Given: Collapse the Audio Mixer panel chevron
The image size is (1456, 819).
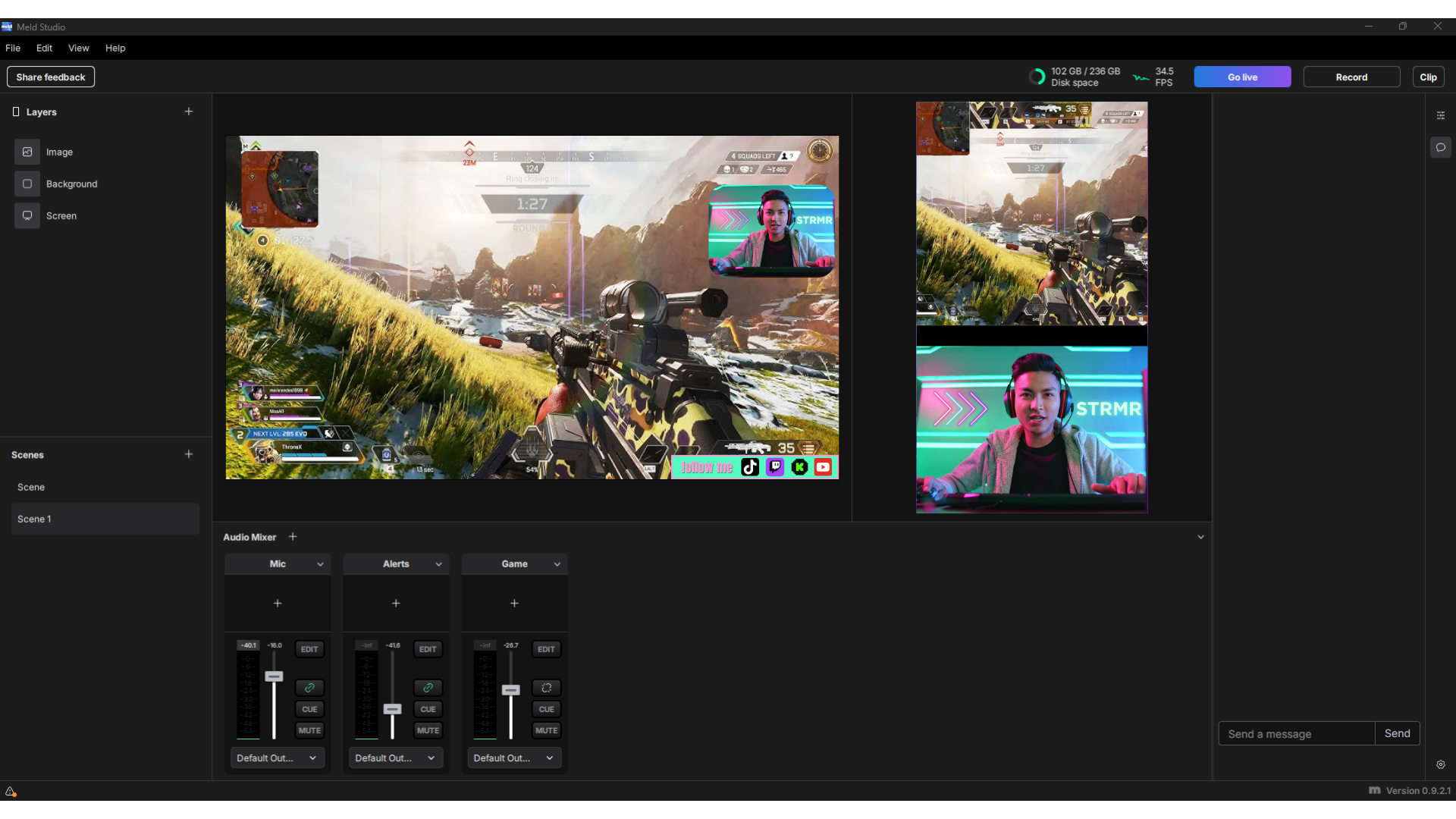Looking at the screenshot, I should point(1200,537).
